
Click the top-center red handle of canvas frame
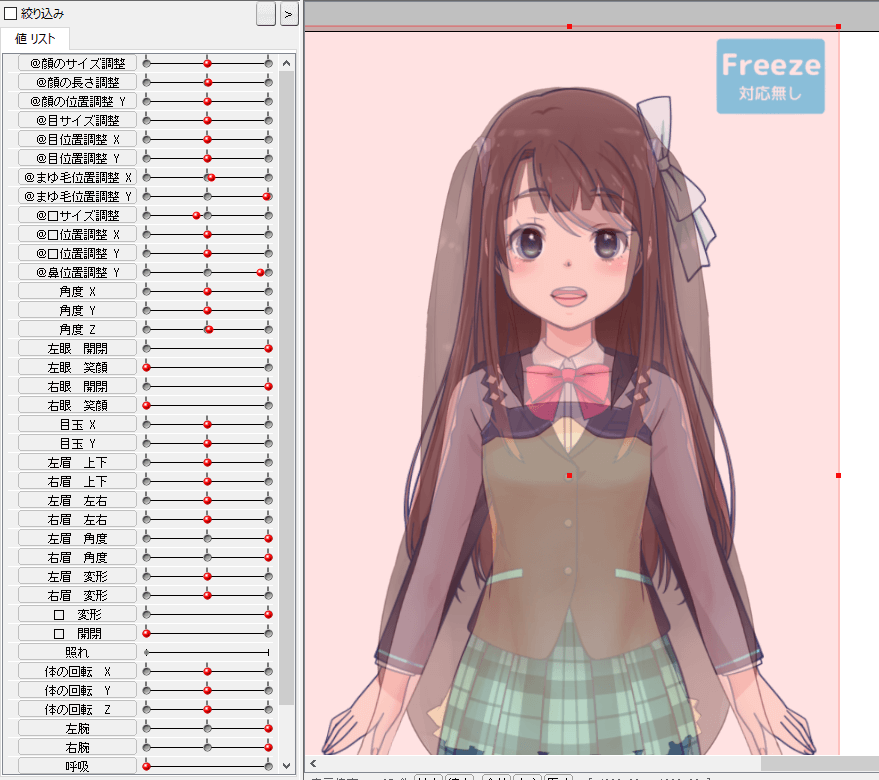569,26
